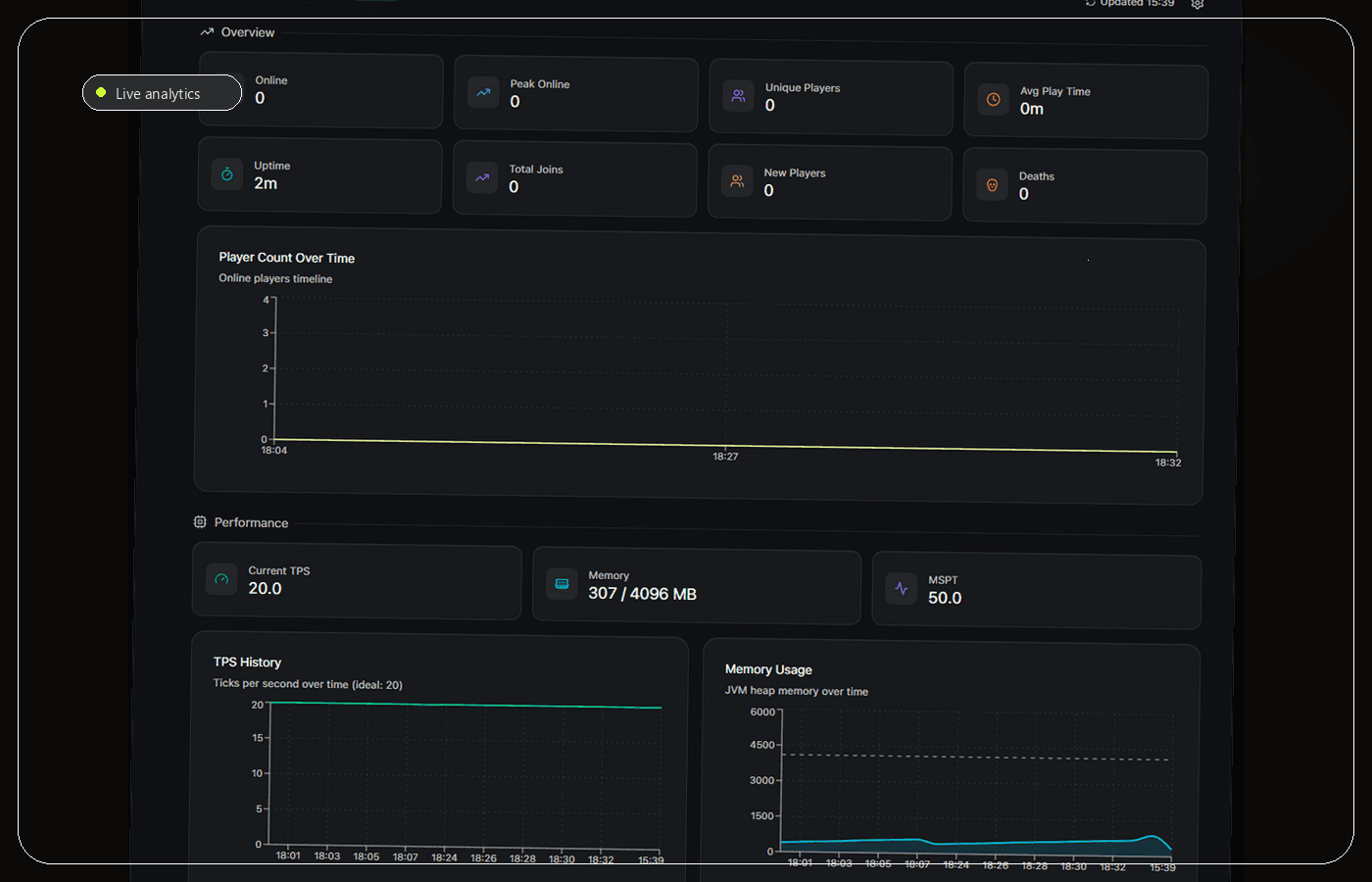1372x882 pixels.
Task: Click the Memory Usage chart title
Action: tap(768, 669)
